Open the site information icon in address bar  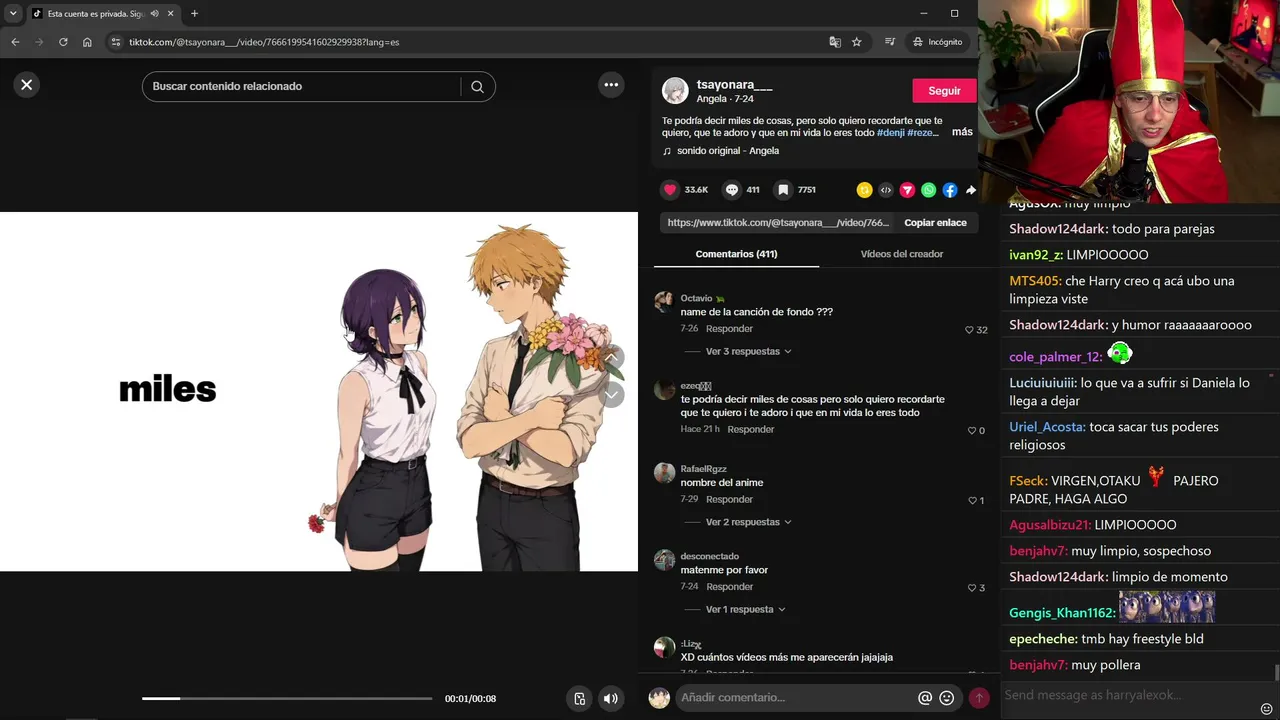point(116,42)
